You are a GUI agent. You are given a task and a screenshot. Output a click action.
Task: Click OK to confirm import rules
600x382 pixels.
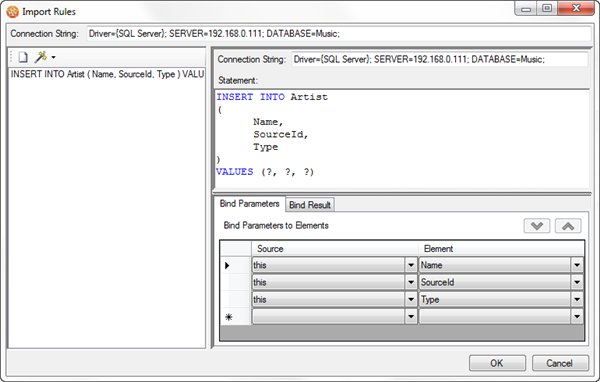pos(497,363)
